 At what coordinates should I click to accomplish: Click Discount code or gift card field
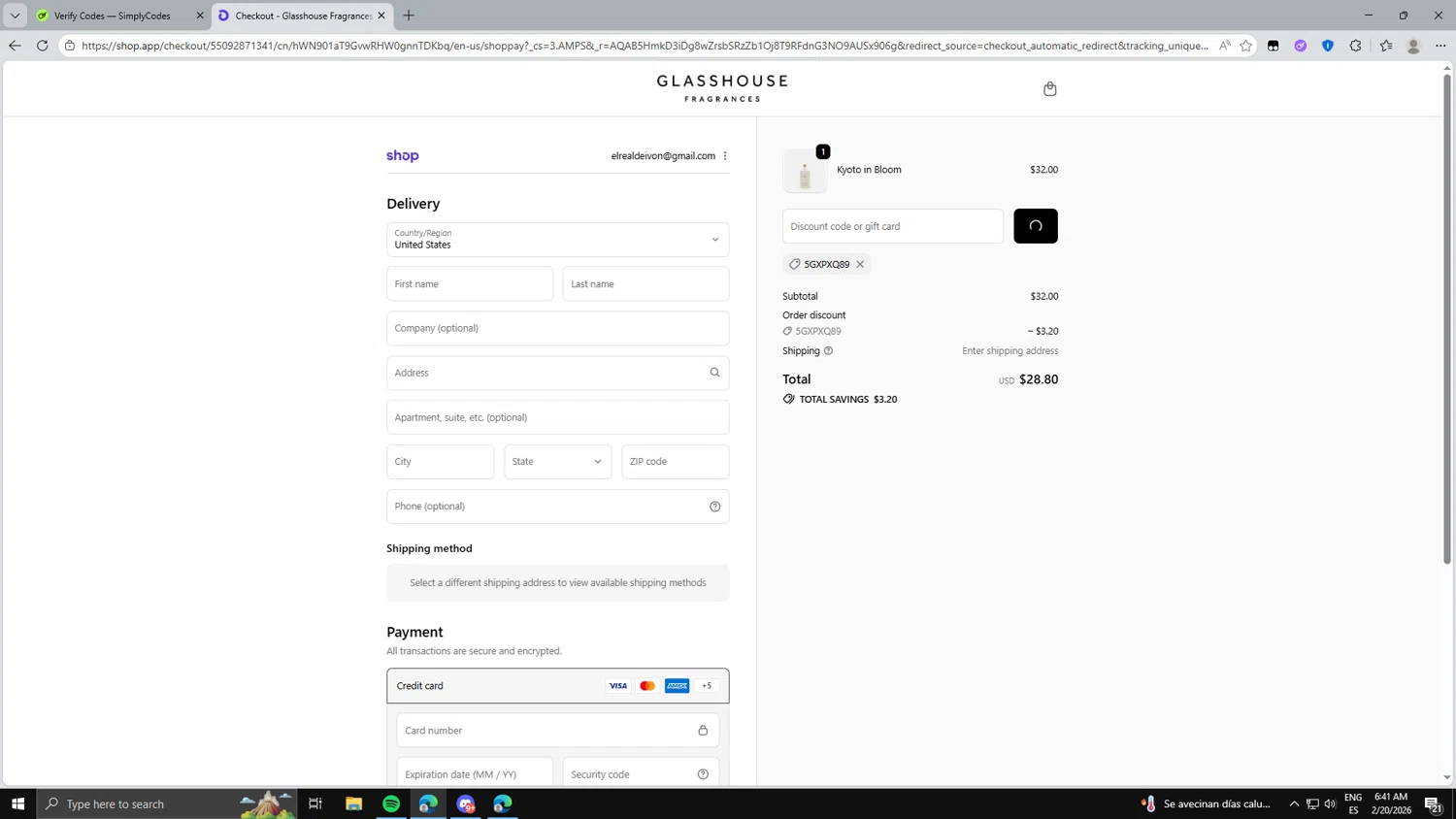(893, 226)
